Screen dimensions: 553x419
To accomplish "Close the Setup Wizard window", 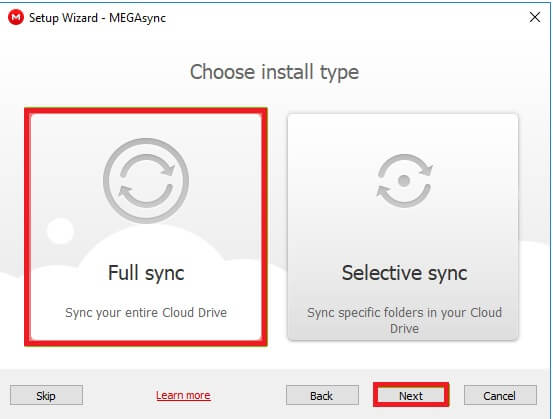I will point(535,17).
